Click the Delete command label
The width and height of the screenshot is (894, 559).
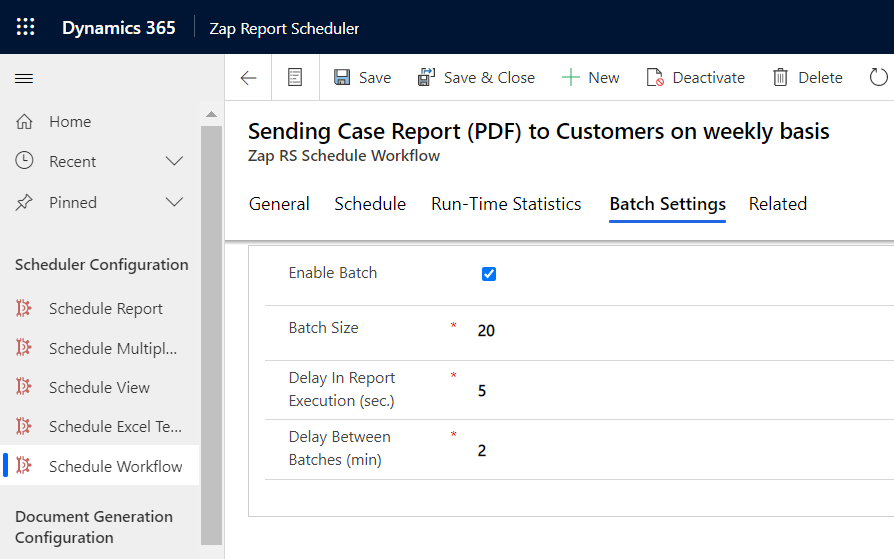click(x=820, y=78)
